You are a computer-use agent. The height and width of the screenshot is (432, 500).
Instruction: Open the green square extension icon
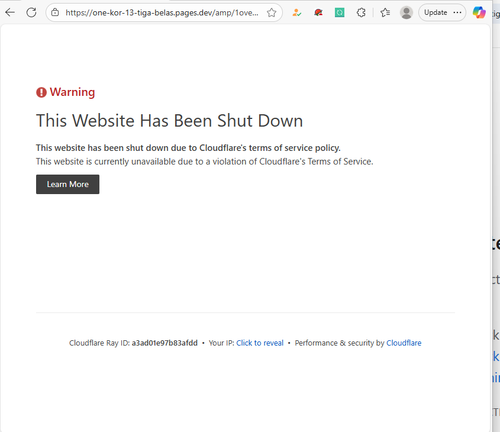click(339, 13)
